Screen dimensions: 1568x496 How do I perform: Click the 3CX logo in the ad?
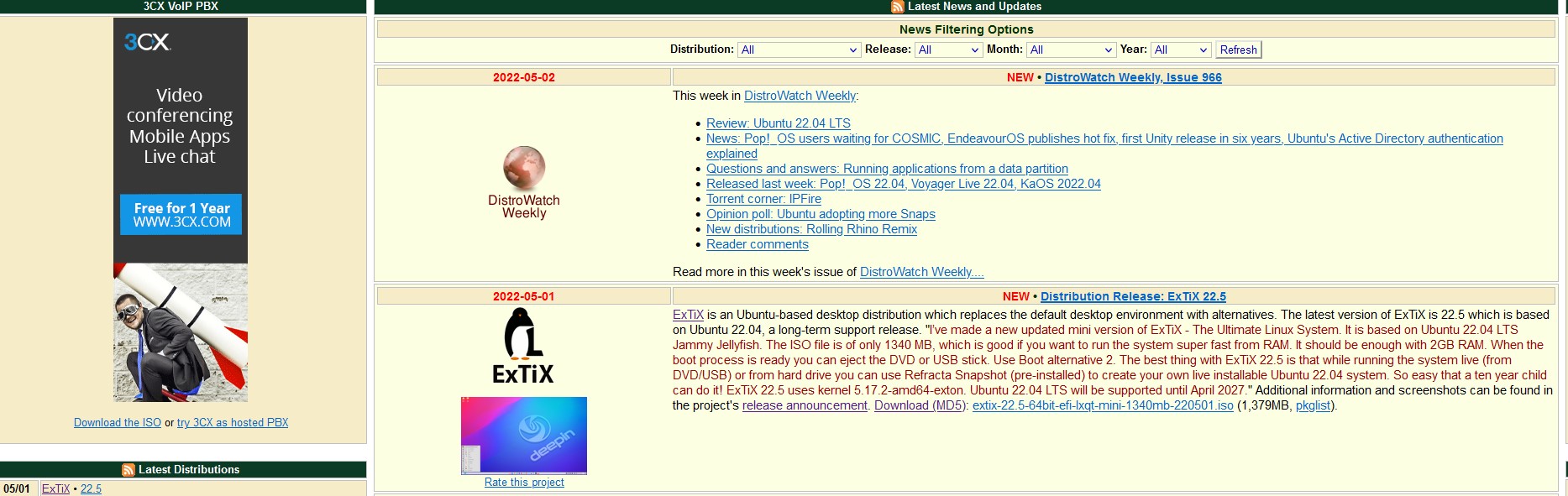(x=147, y=42)
